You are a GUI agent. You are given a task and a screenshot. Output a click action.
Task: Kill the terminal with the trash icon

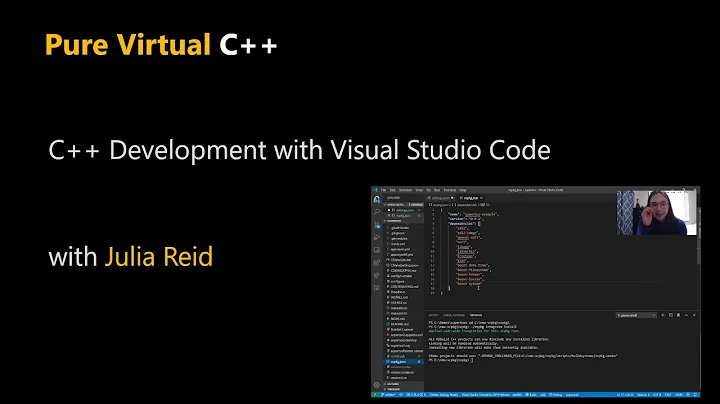[x=678, y=315]
